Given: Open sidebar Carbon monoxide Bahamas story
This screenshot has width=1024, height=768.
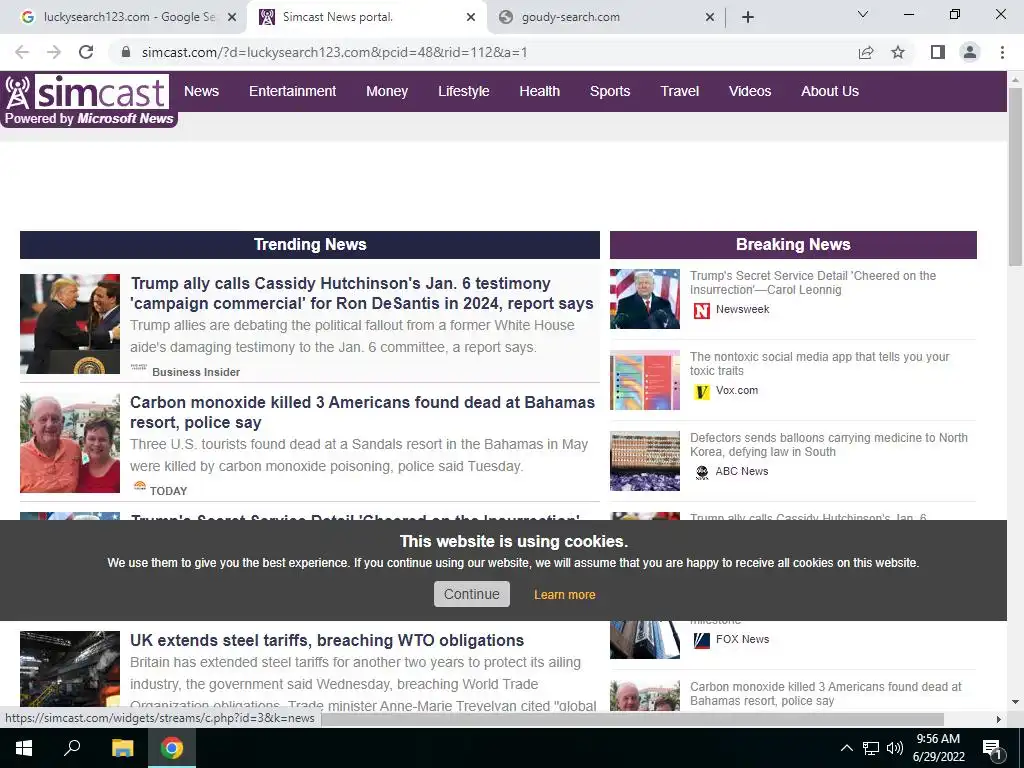Looking at the screenshot, I should pyautogui.click(x=825, y=694).
